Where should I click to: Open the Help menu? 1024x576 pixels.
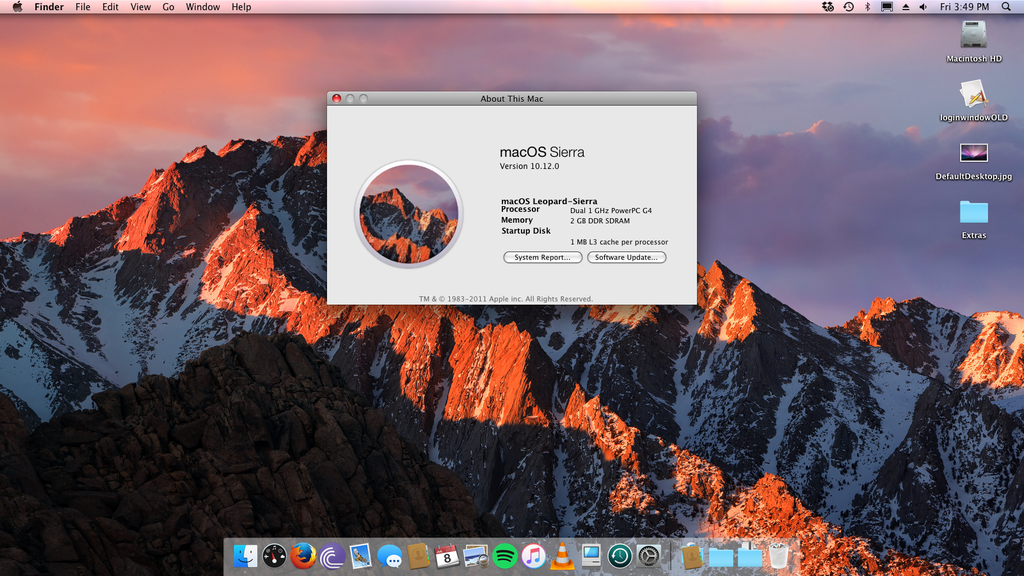(x=241, y=7)
